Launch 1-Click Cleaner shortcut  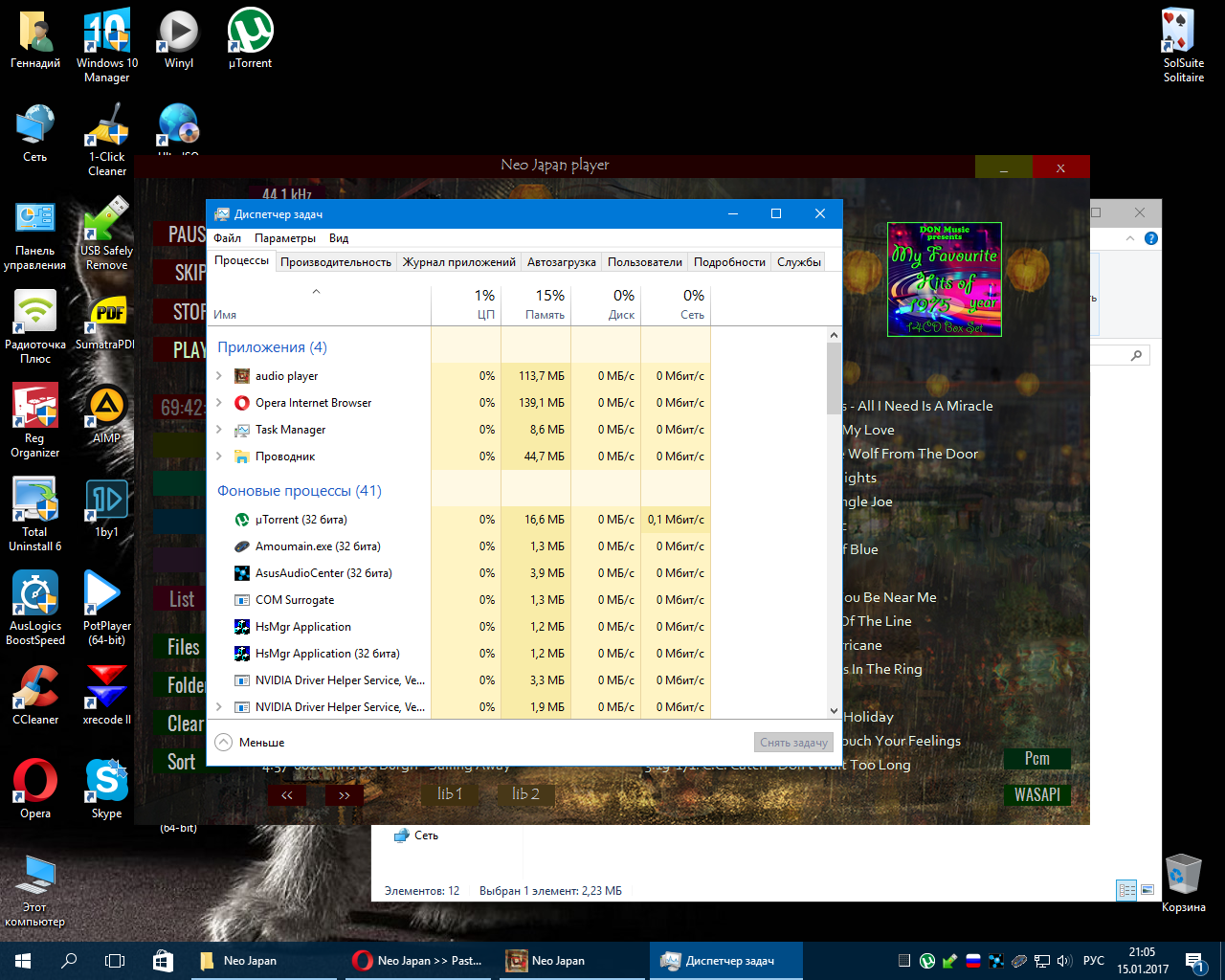[x=107, y=140]
